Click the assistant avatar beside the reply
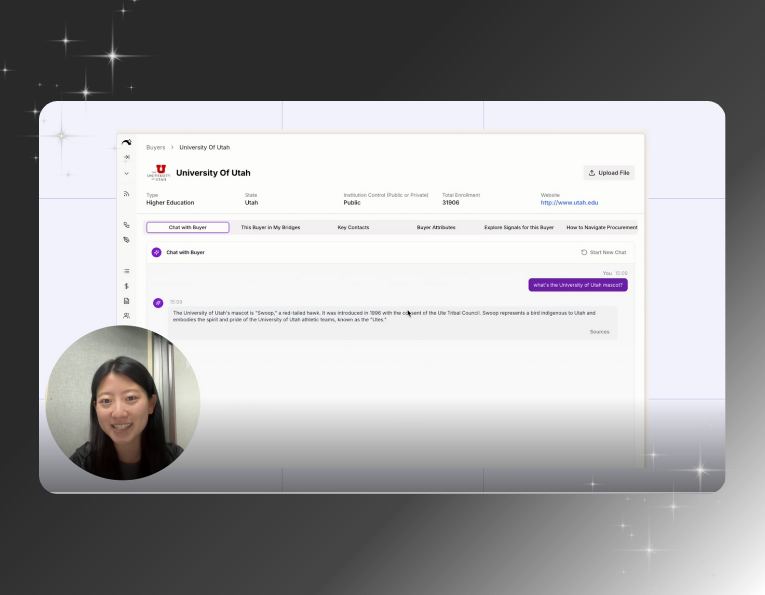765x595 pixels. [158, 303]
